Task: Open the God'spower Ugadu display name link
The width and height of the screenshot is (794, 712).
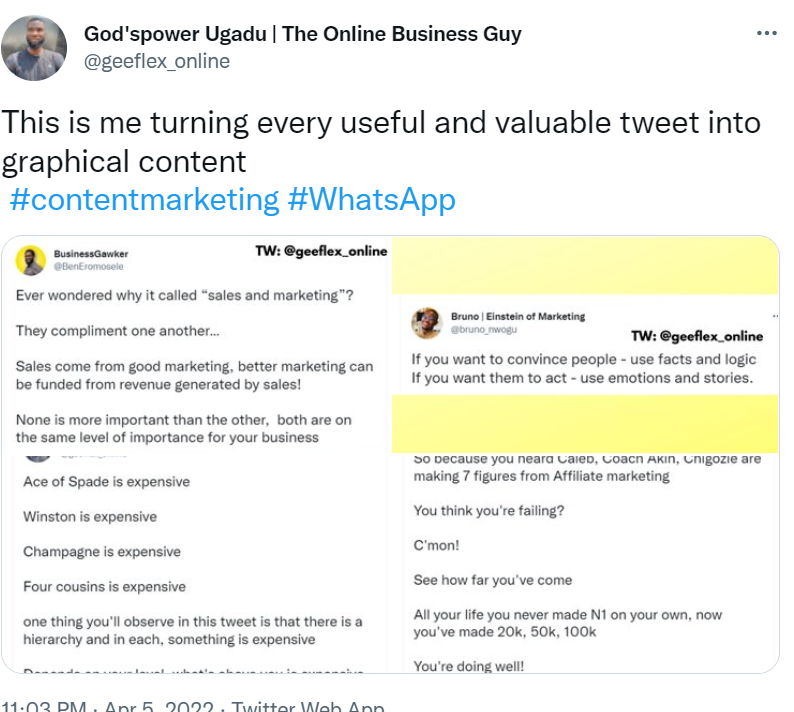Action: coord(302,34)
